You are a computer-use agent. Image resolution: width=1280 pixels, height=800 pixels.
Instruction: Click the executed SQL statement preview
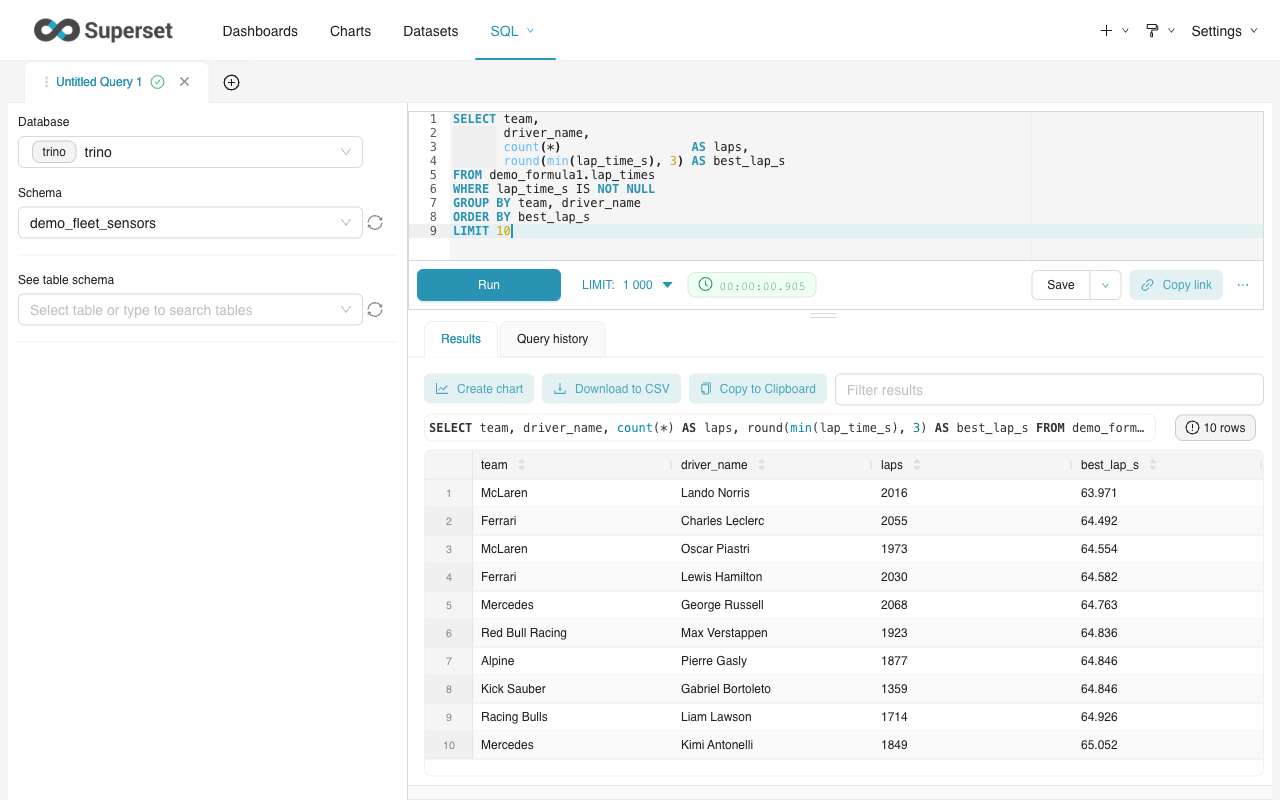(790, 428)
